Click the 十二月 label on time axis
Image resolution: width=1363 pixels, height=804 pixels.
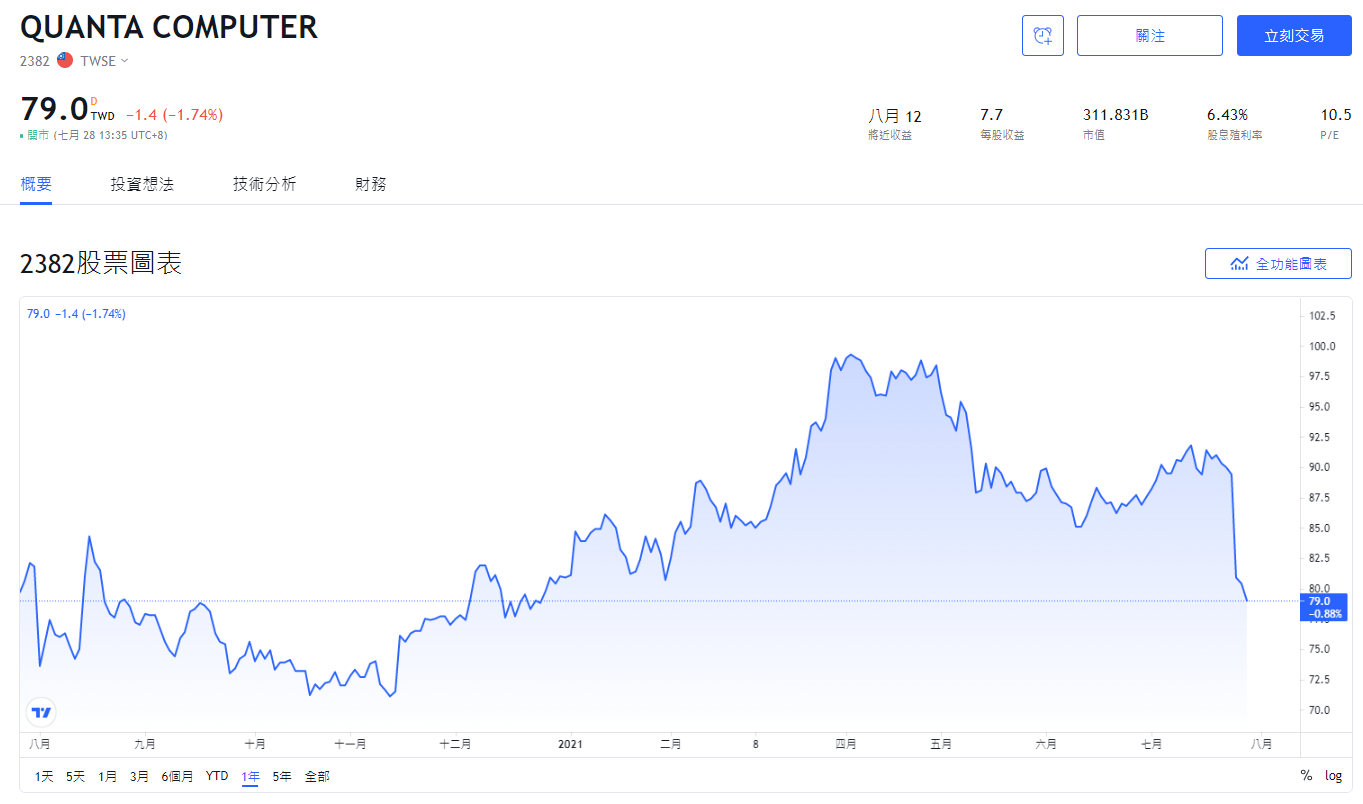click(x=455, y=744)
